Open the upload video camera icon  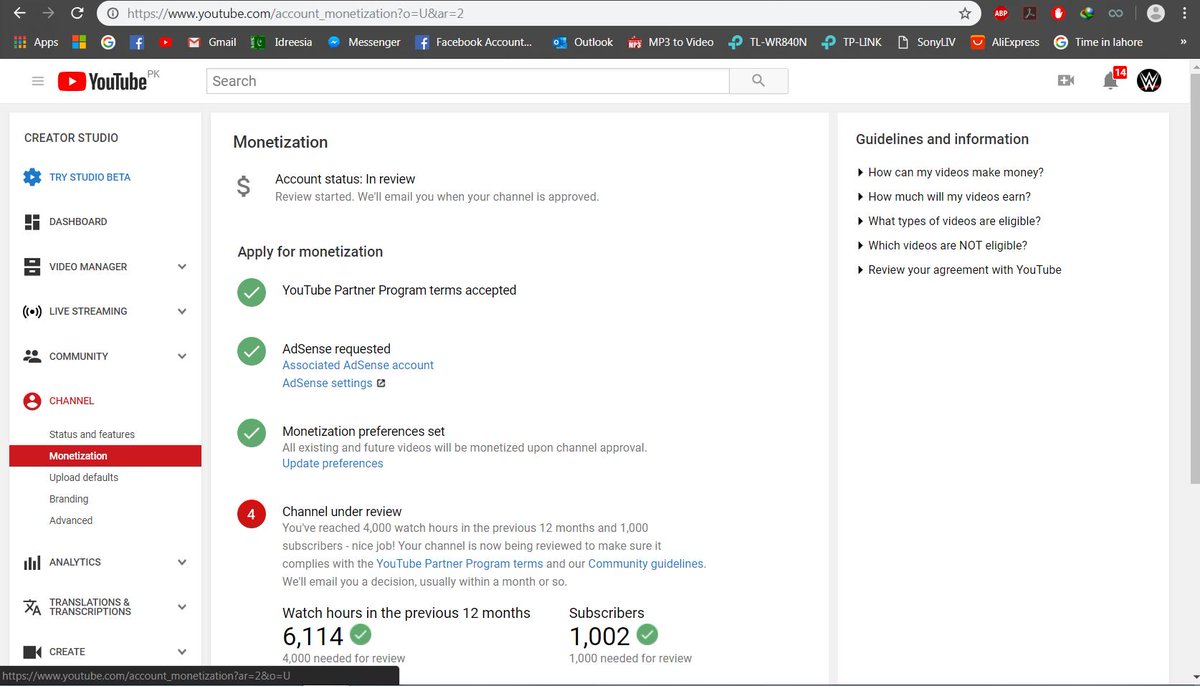tap(1066, 81)
